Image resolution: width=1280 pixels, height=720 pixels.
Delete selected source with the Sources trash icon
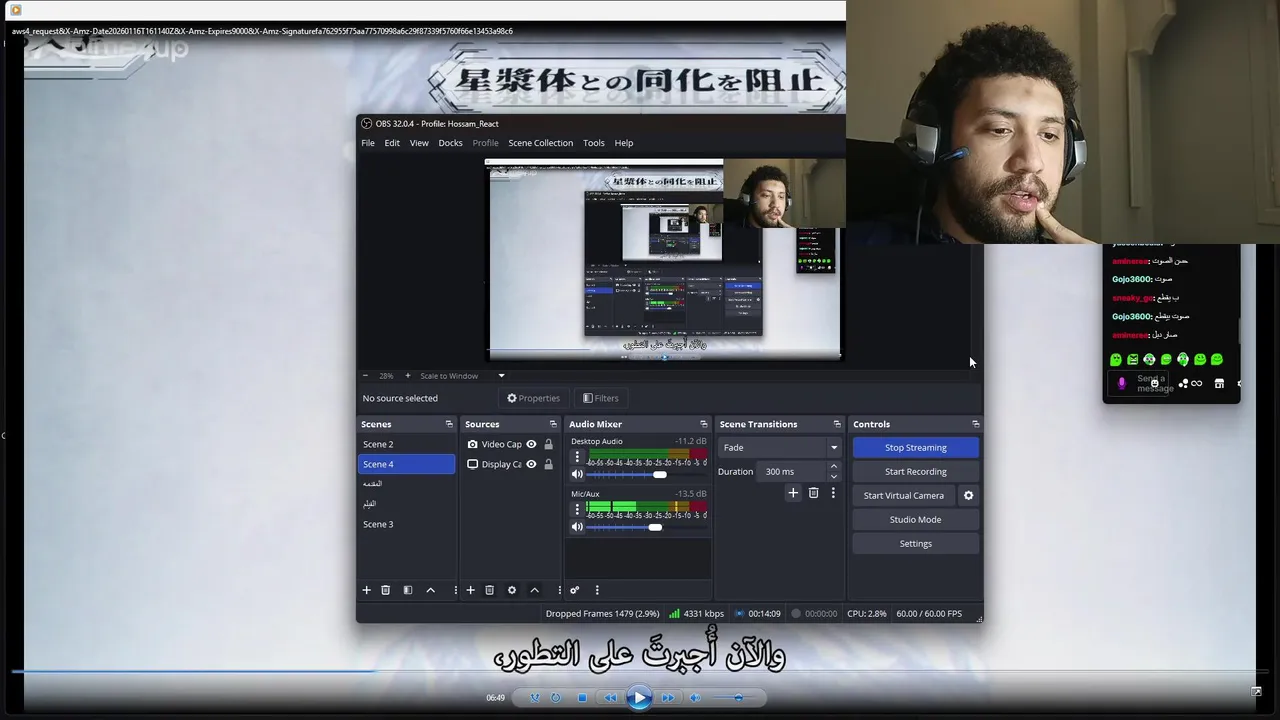(489, 590)
